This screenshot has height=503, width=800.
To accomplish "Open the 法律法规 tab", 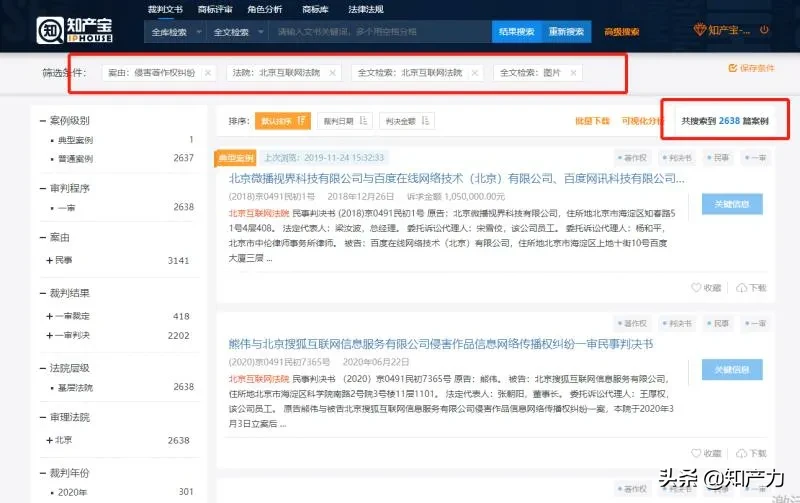I will point(365,9).
